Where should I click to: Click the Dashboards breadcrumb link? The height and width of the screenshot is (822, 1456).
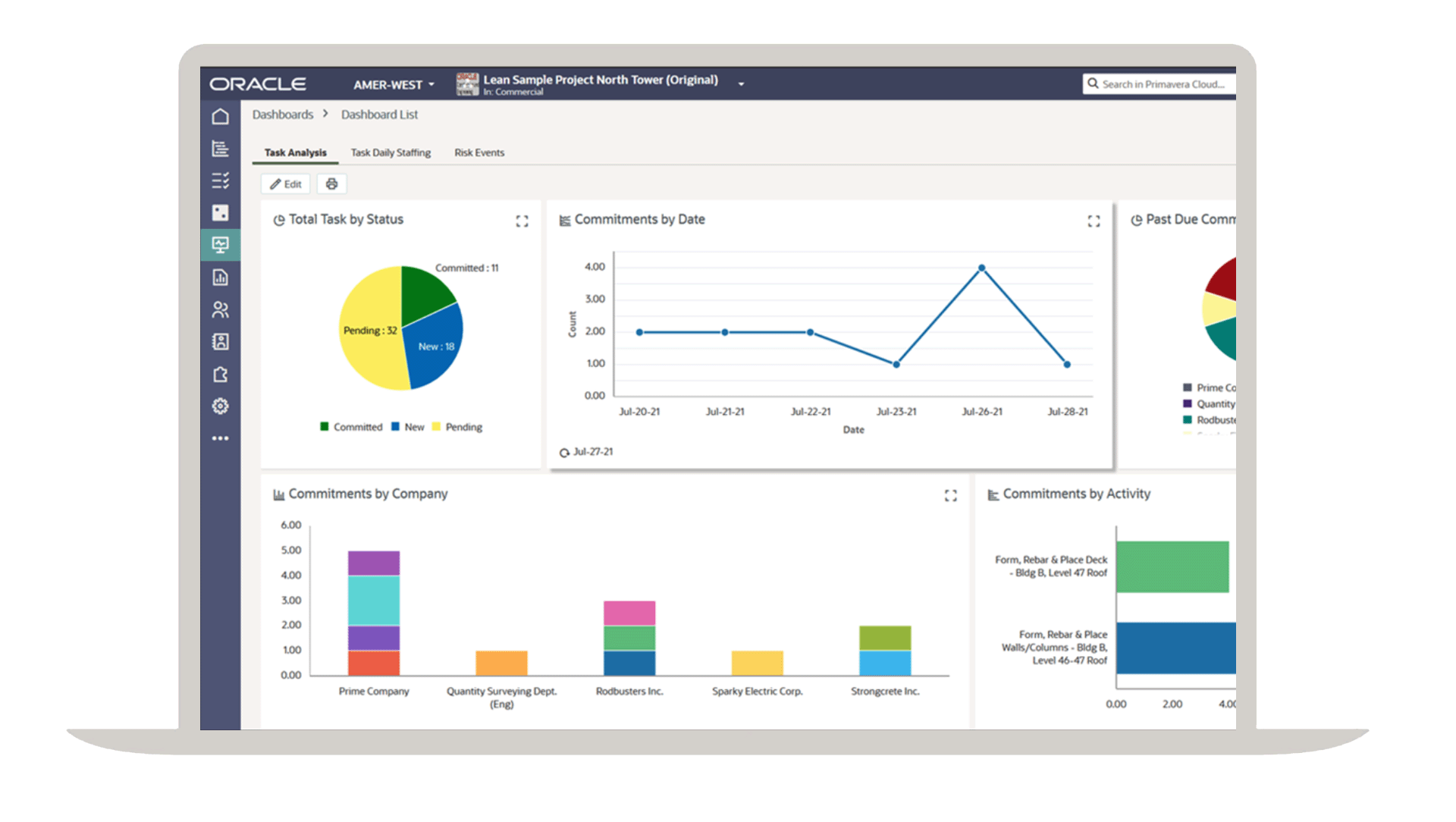click(283, 115)
